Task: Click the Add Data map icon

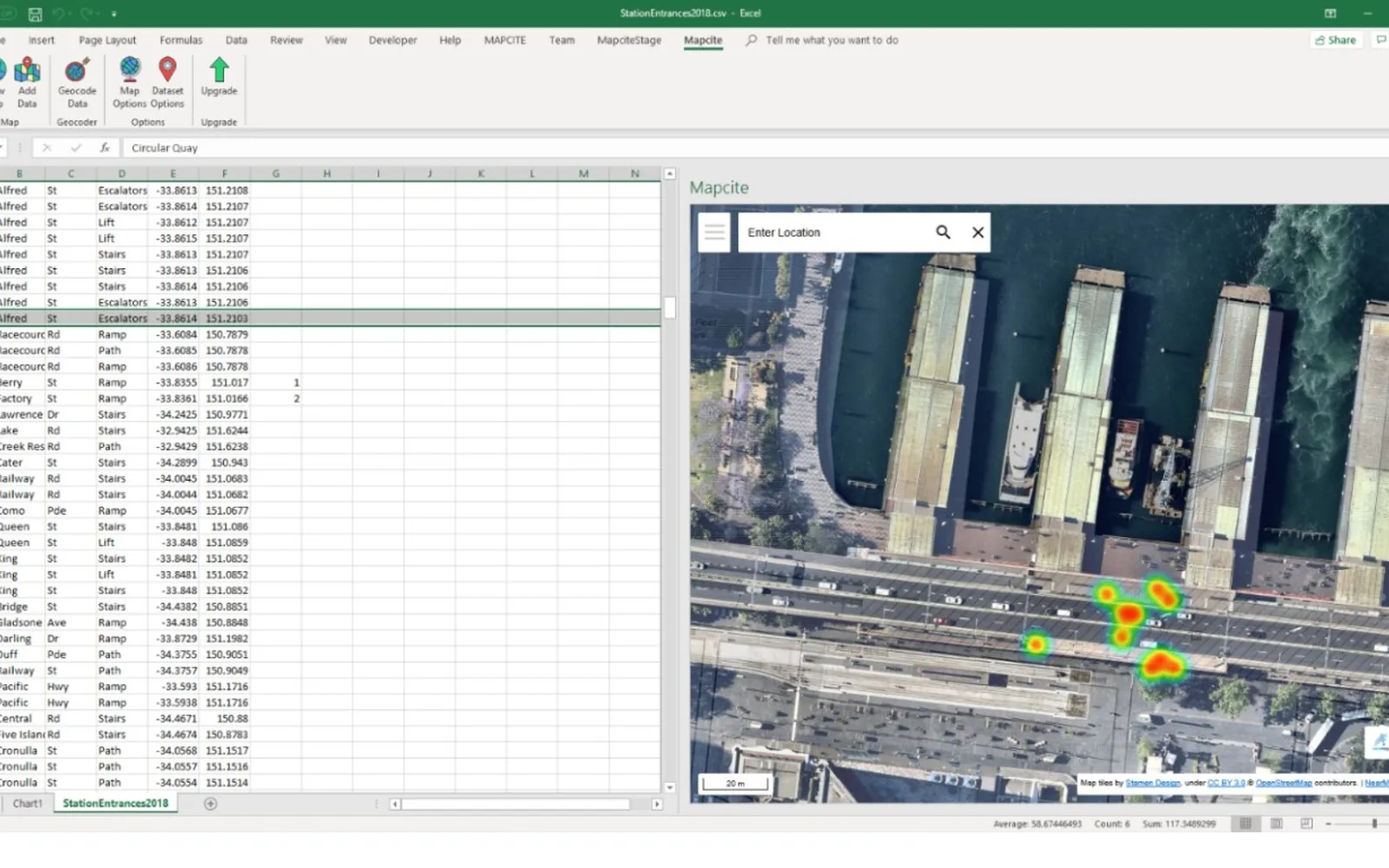Action: click(x=27, y=82)
